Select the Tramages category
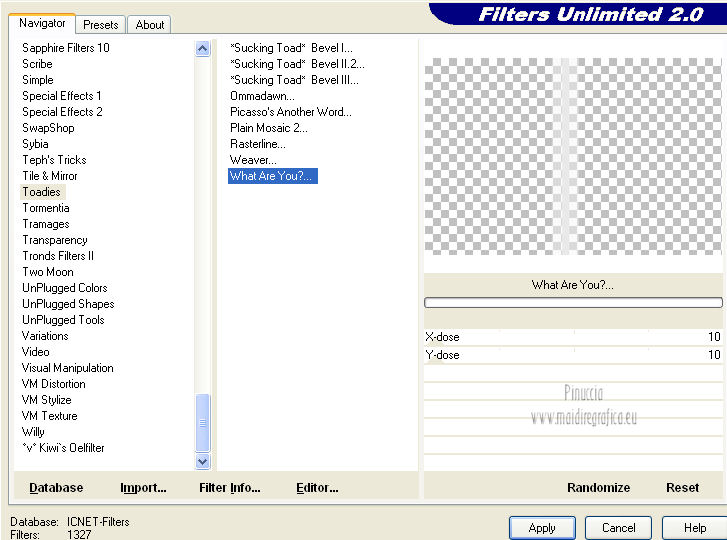 coord(46,224)
